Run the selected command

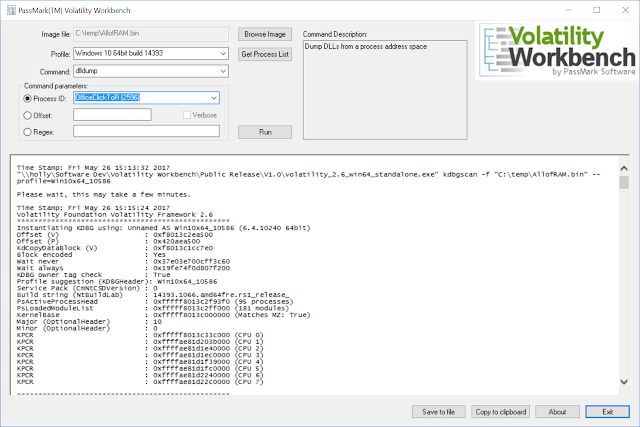pos(265,132)
